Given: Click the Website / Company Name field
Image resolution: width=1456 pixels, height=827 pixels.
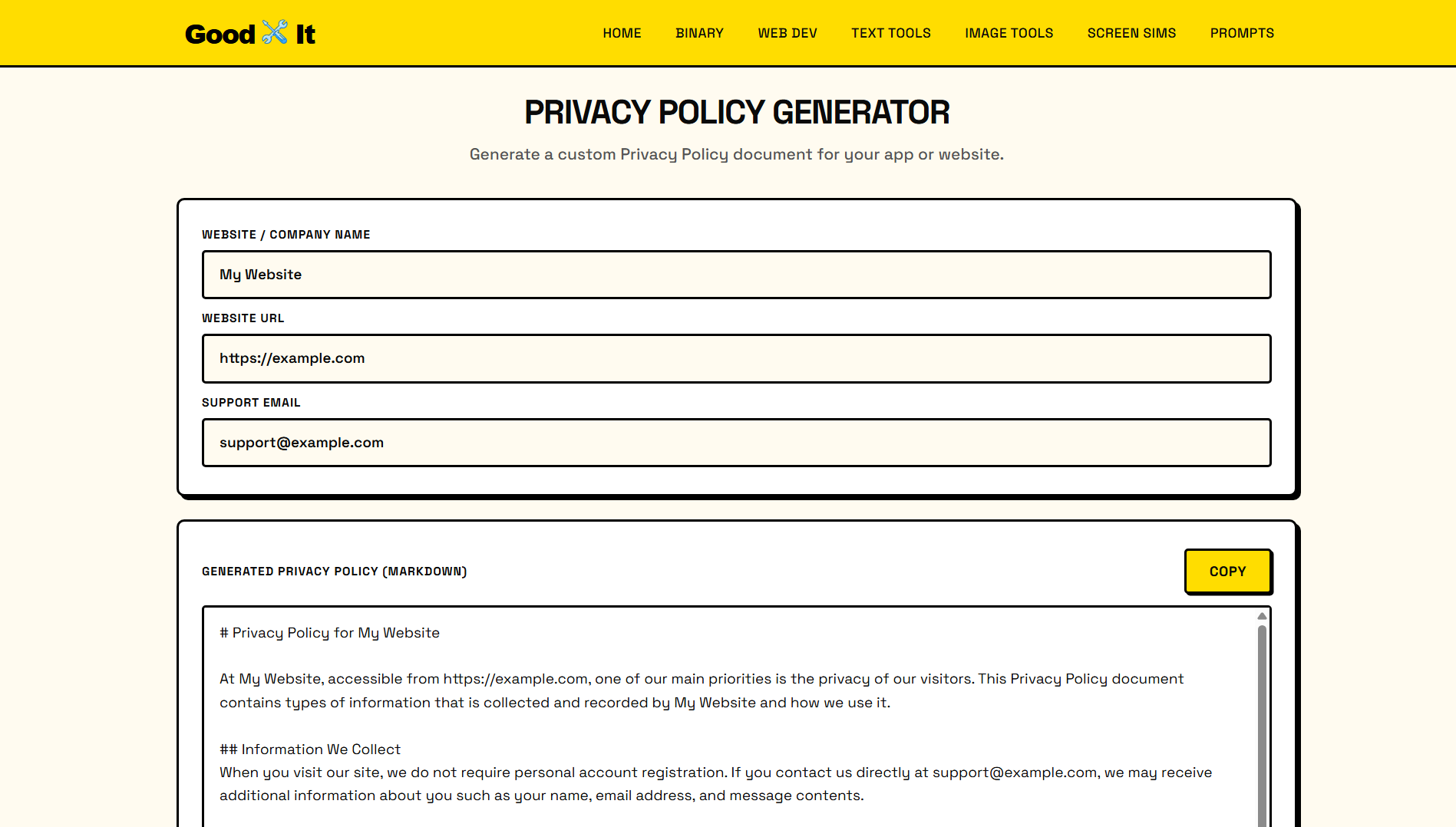Looking at the screenshot, I should click(737, 275).
